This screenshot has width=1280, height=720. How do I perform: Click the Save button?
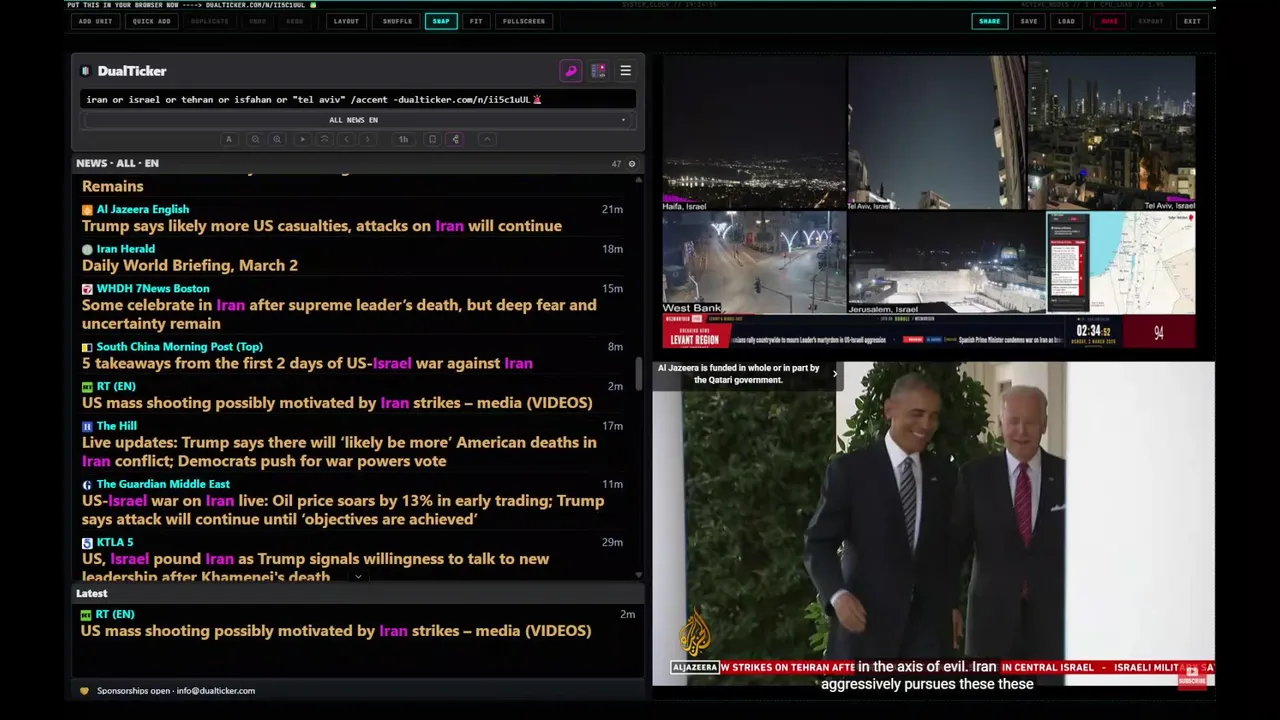click(x=1029, y=21)
